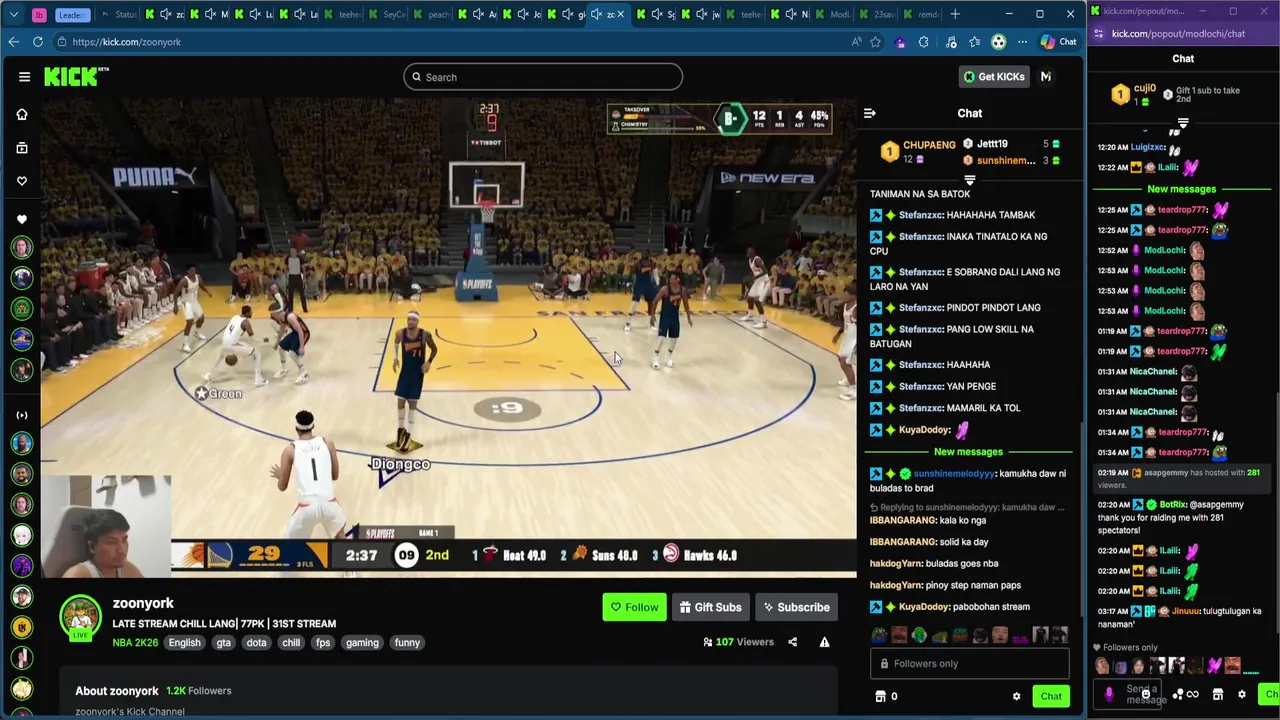Open the first avatar in following sidebar
1280x720 pixels.
coord(21,248)
